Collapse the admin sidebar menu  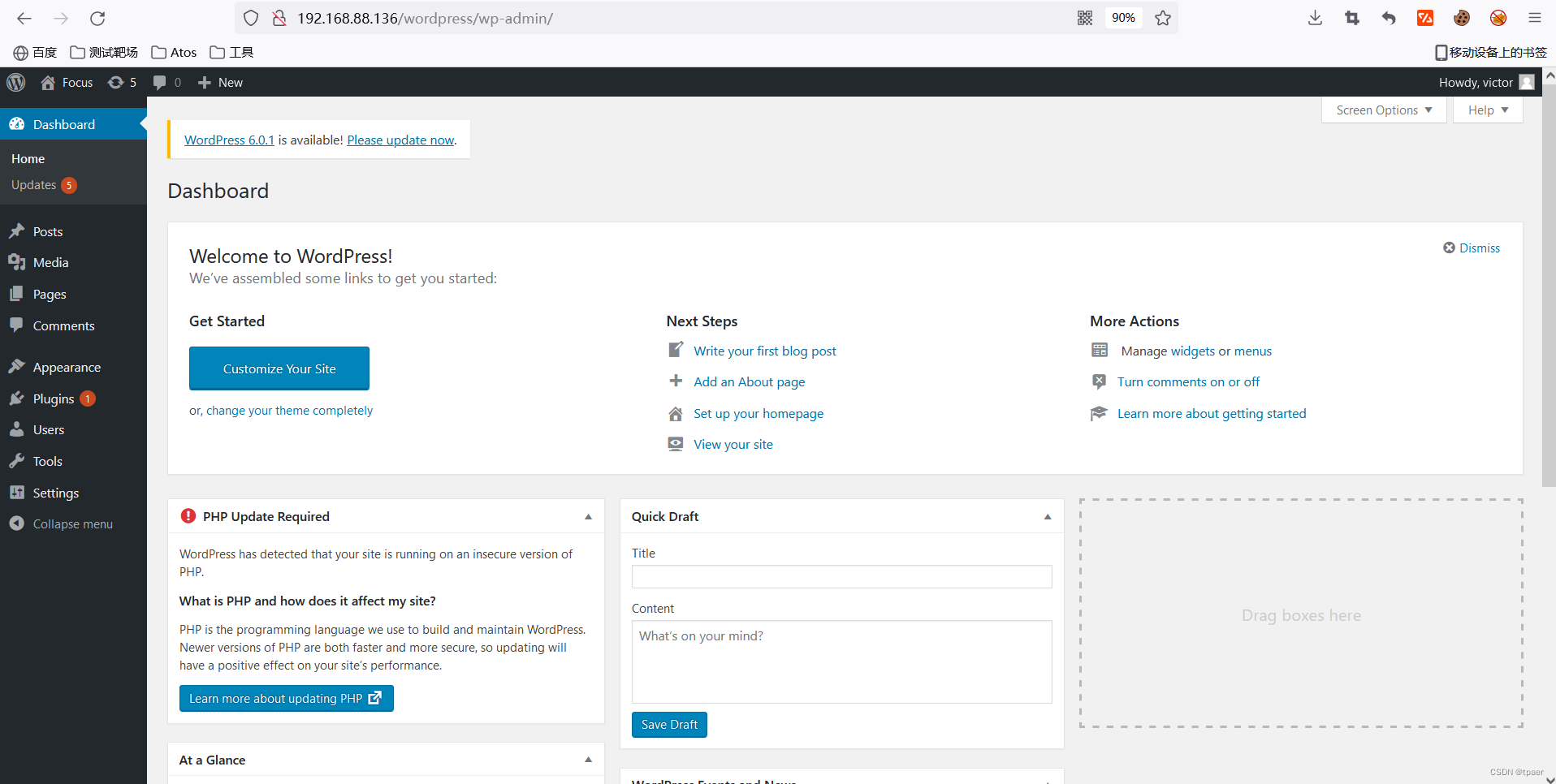coord(62,524)
